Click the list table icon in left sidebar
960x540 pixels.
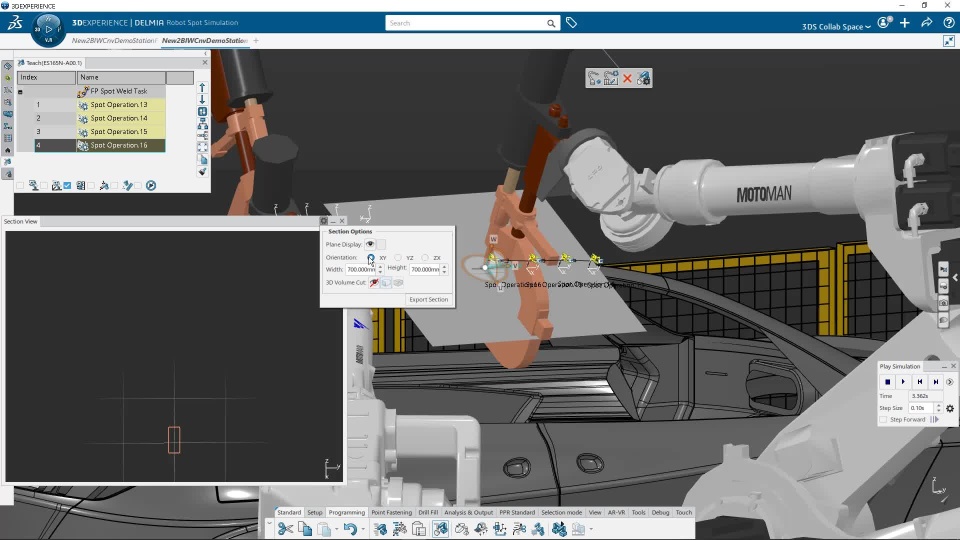tap(7, 138)
